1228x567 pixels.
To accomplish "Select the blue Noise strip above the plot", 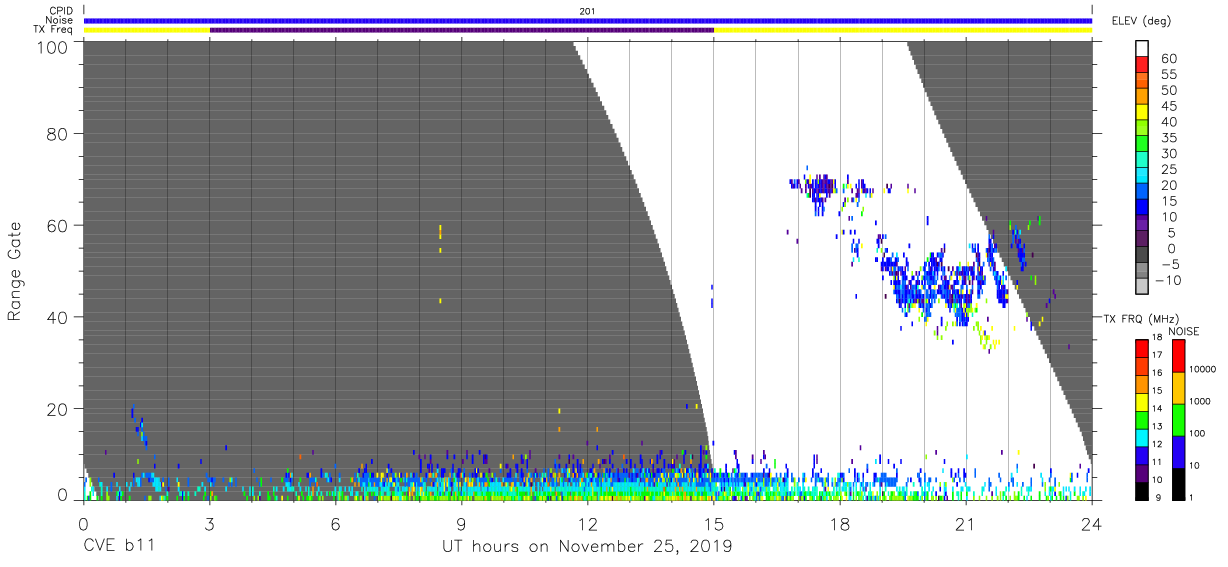I will tap(588, 20).
